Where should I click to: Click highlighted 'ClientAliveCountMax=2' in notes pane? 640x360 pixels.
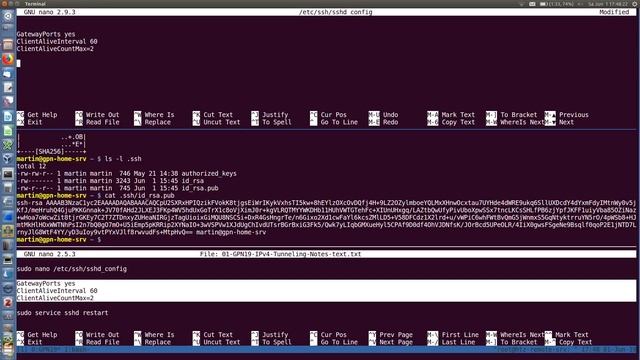pos(55,298)
